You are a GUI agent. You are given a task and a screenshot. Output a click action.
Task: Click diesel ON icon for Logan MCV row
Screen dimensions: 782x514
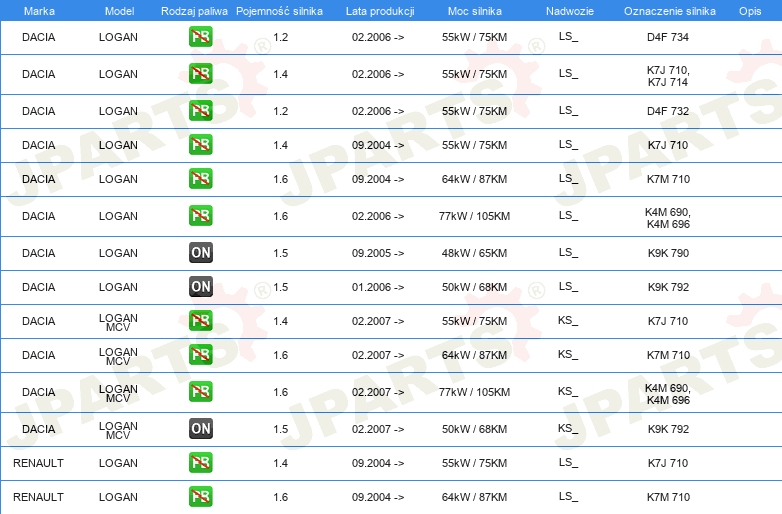point(200,429)
